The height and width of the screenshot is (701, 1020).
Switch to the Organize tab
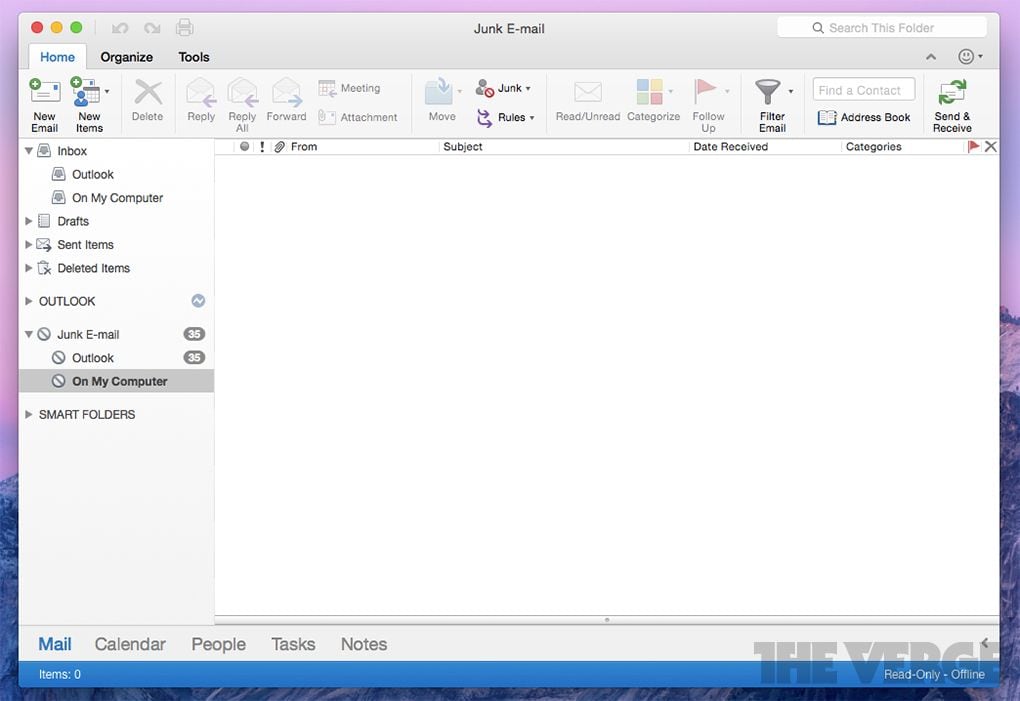pos(127,57)
